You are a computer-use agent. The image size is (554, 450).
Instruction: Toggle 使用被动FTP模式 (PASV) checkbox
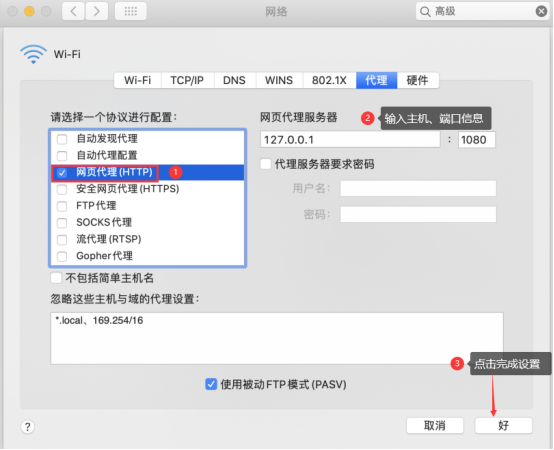tap(211, 384)
